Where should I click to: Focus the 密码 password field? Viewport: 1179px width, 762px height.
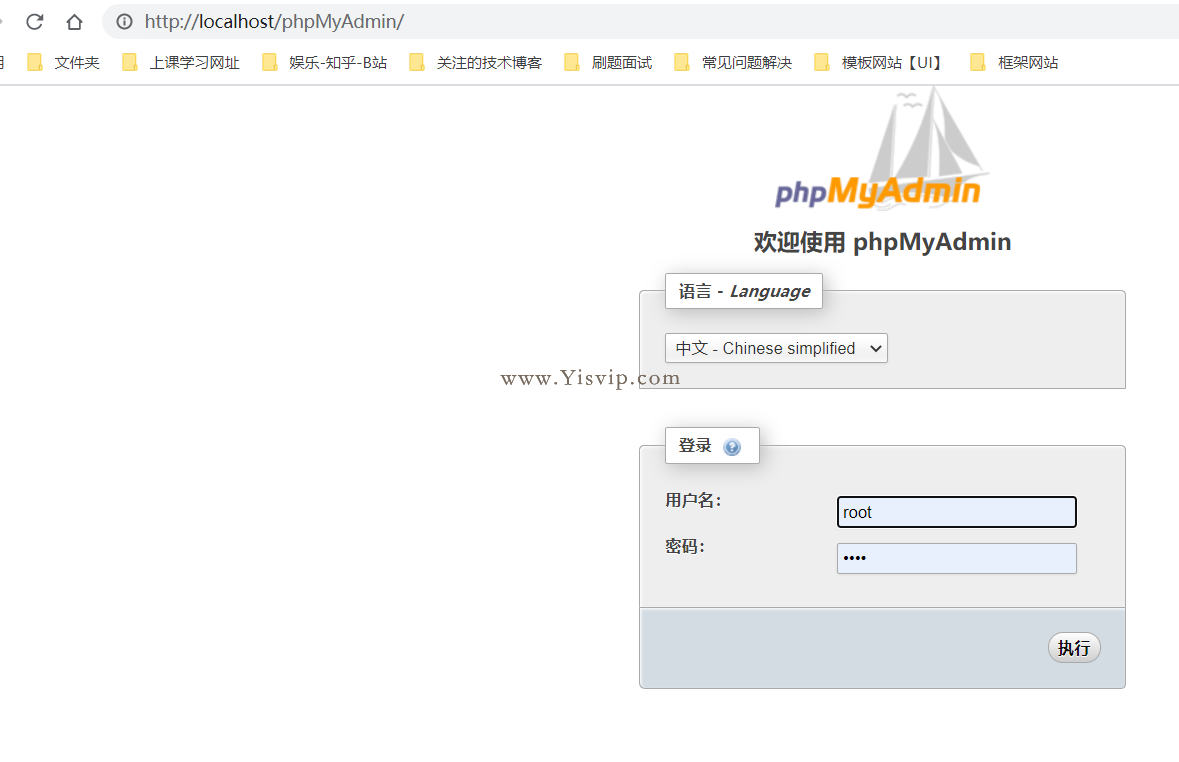coord(956,558)
